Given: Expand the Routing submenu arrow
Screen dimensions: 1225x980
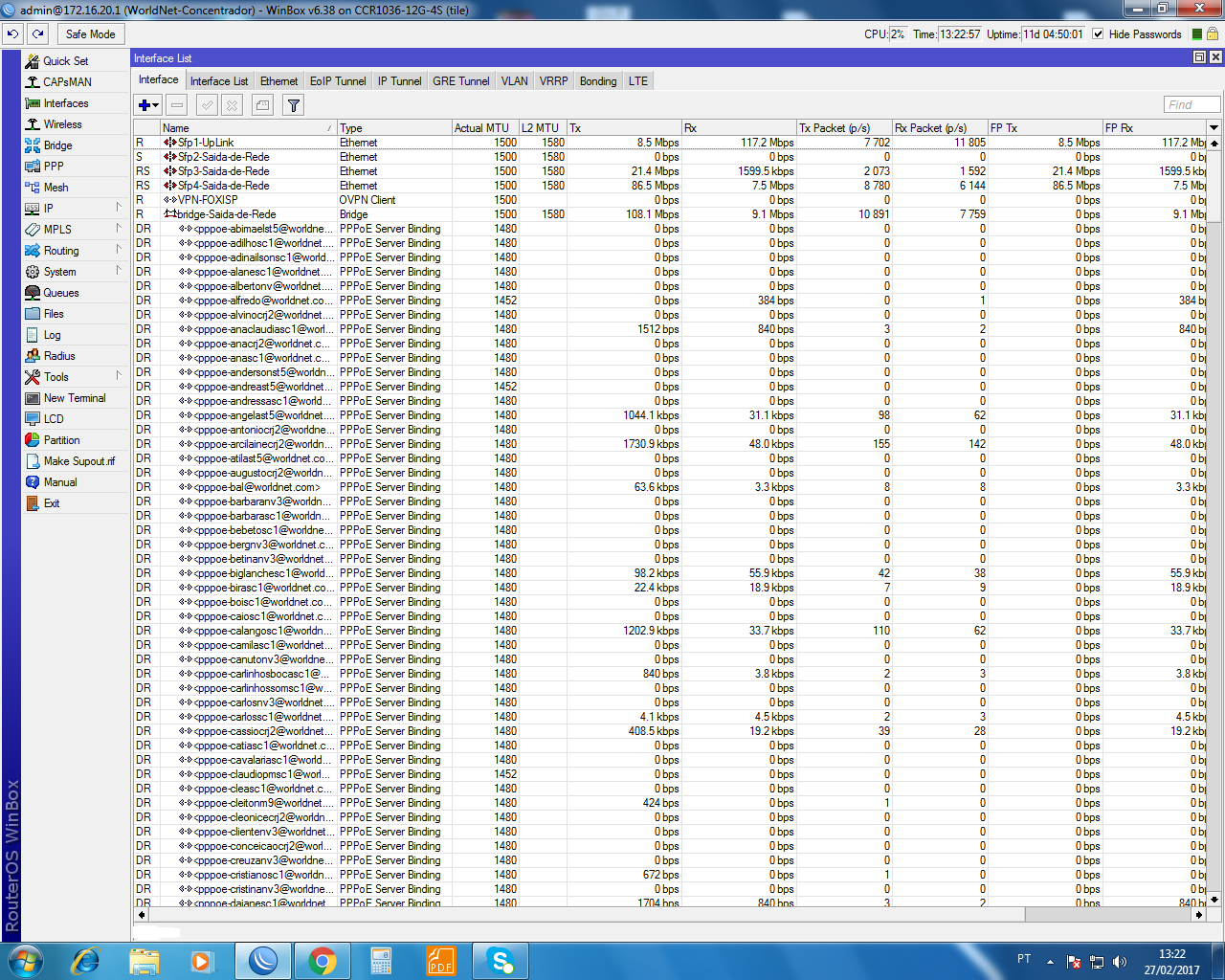Looking at the screenshot, I should 119,250.
